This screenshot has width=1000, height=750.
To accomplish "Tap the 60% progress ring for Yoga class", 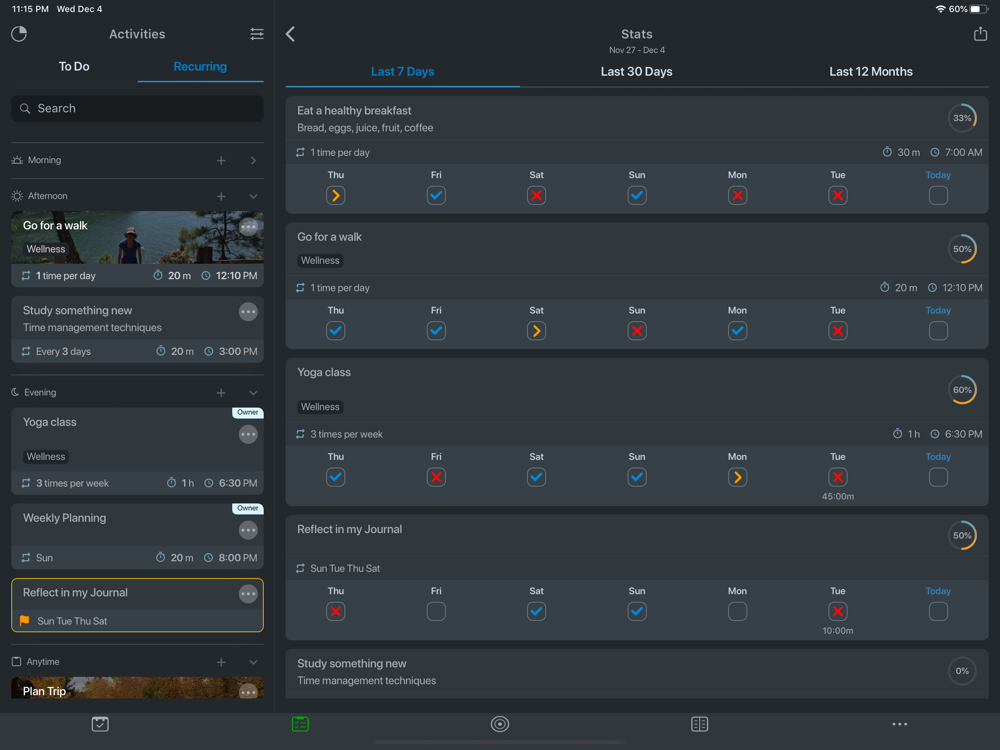I will (962, 390).
